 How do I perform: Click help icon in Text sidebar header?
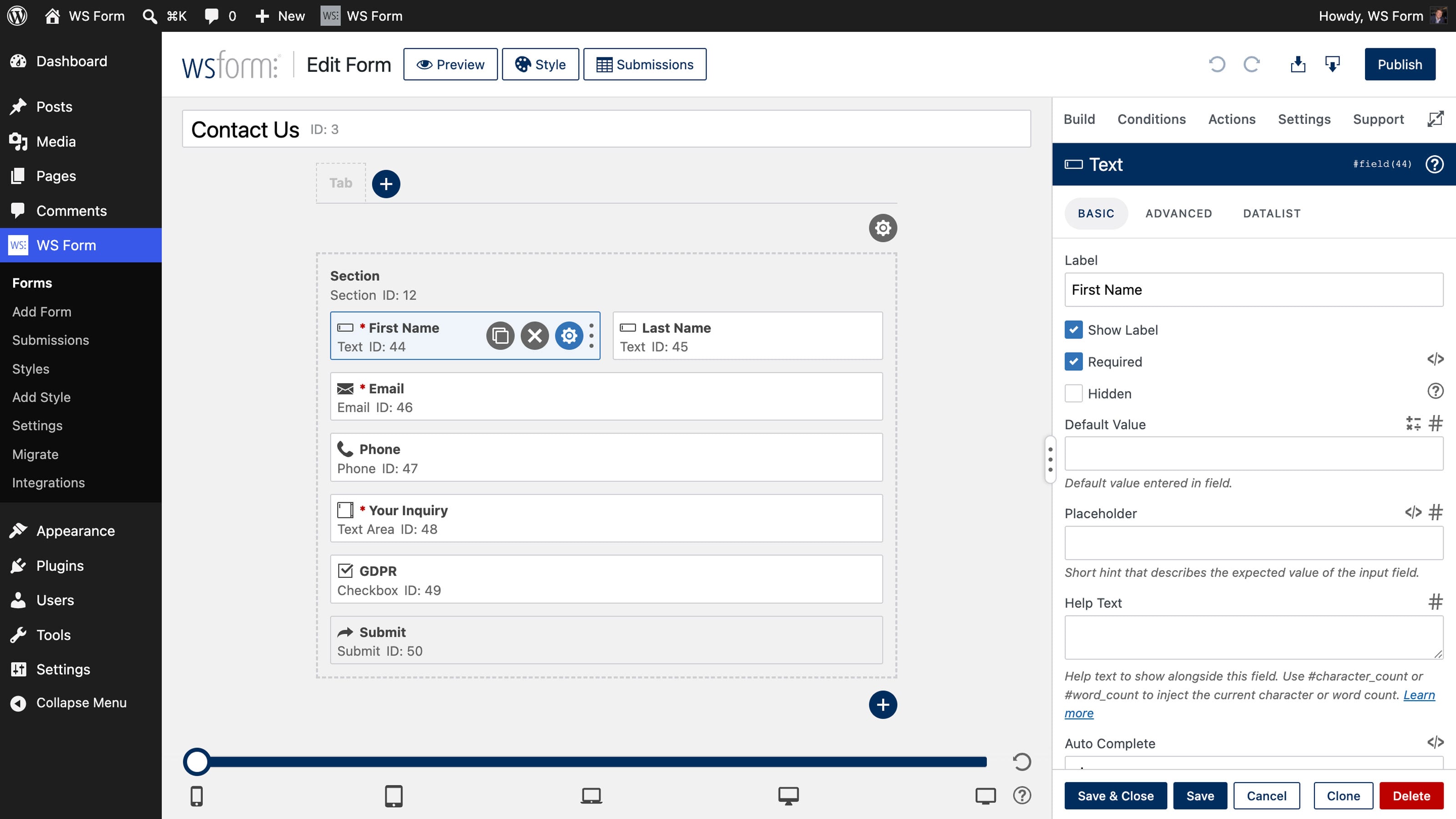(x=1435, y=164)
